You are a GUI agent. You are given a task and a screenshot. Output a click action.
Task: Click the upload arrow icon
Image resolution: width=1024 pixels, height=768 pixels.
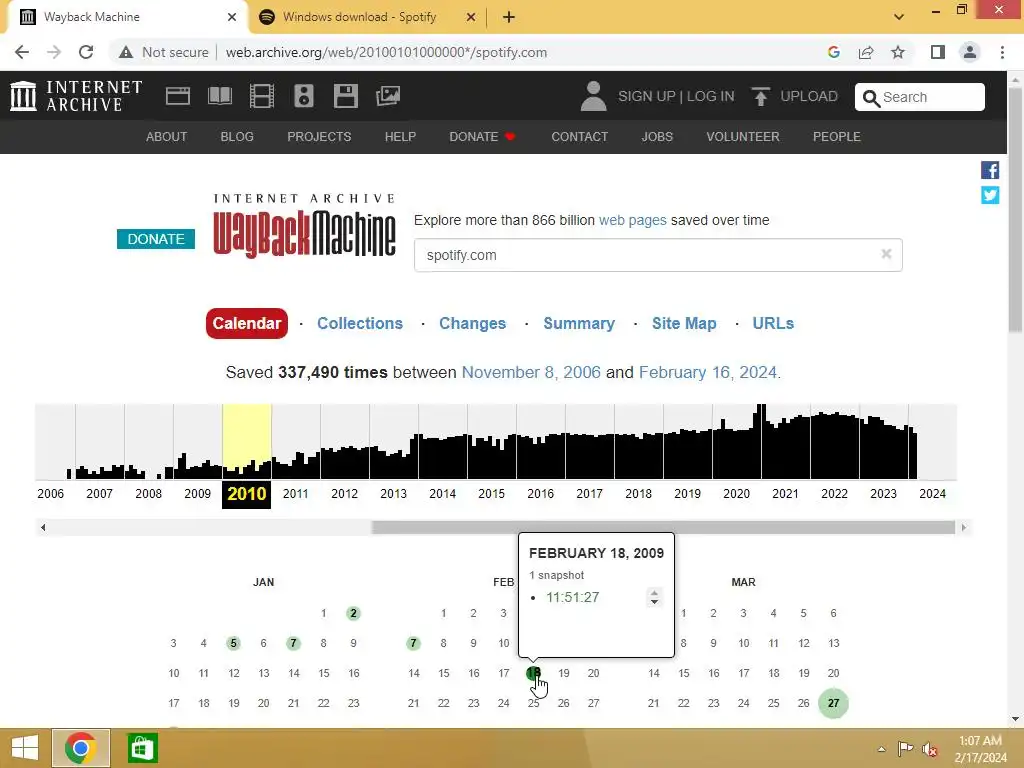(760, 96)
